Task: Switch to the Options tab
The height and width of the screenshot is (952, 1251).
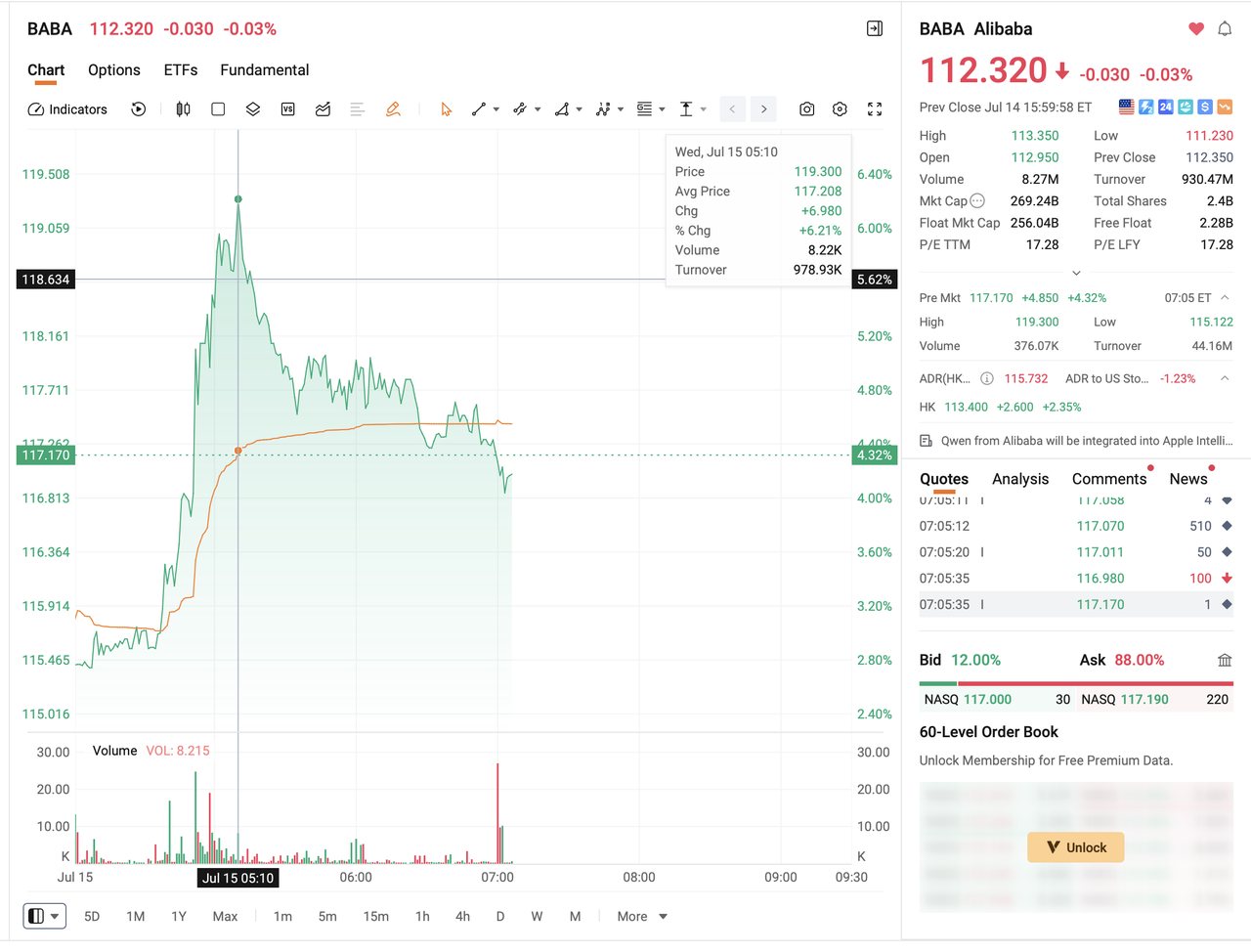Action: tap(114, 70)
